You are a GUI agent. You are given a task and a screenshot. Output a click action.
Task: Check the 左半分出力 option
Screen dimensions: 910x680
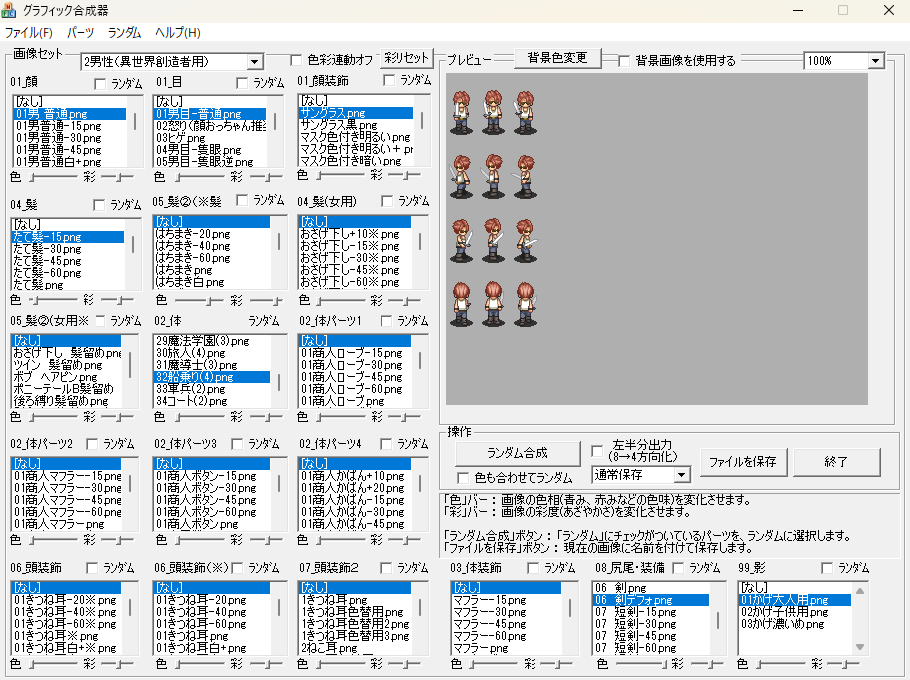(x=597, y=450)
